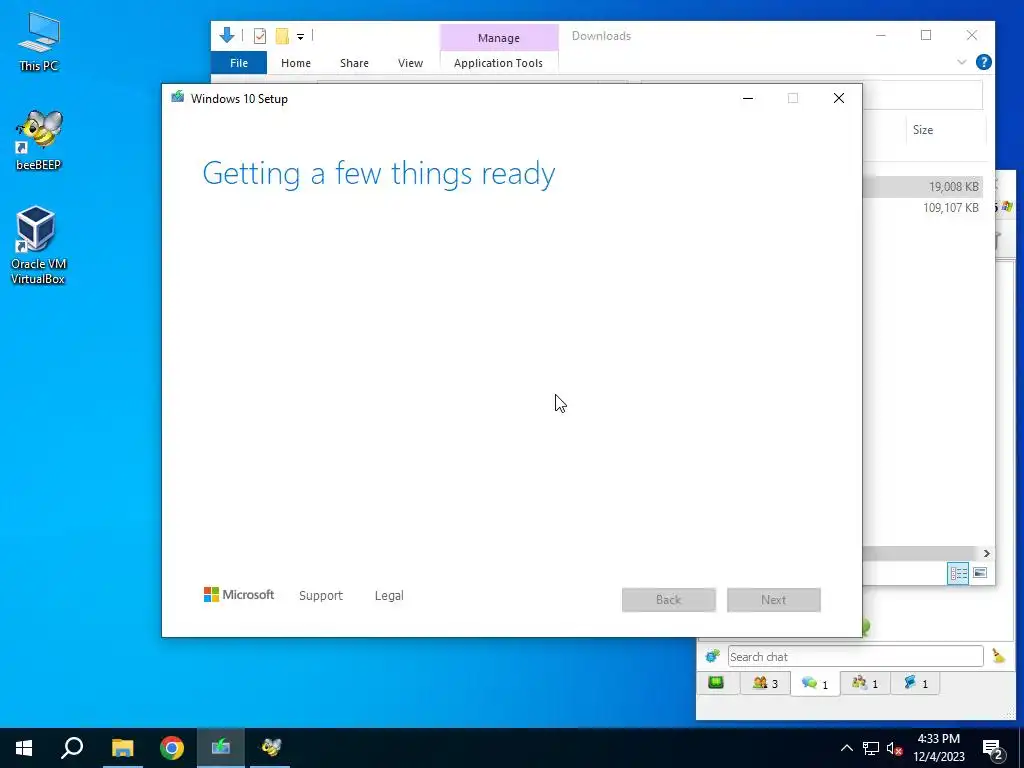1024x768 pixels.
Task: Click the network status tray icon
Action: click(871, 748)
